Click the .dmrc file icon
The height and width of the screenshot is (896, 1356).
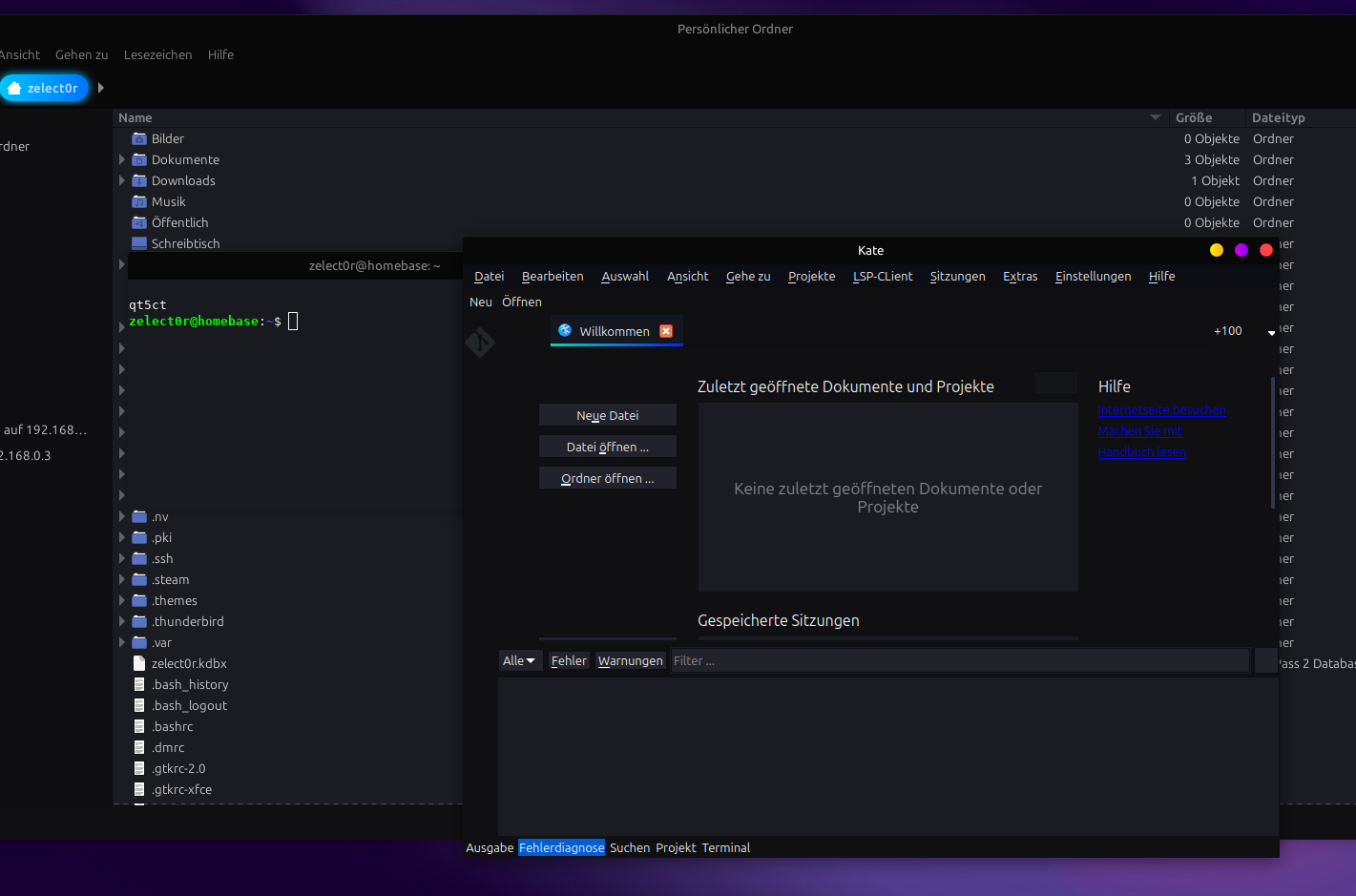point(139,747)
